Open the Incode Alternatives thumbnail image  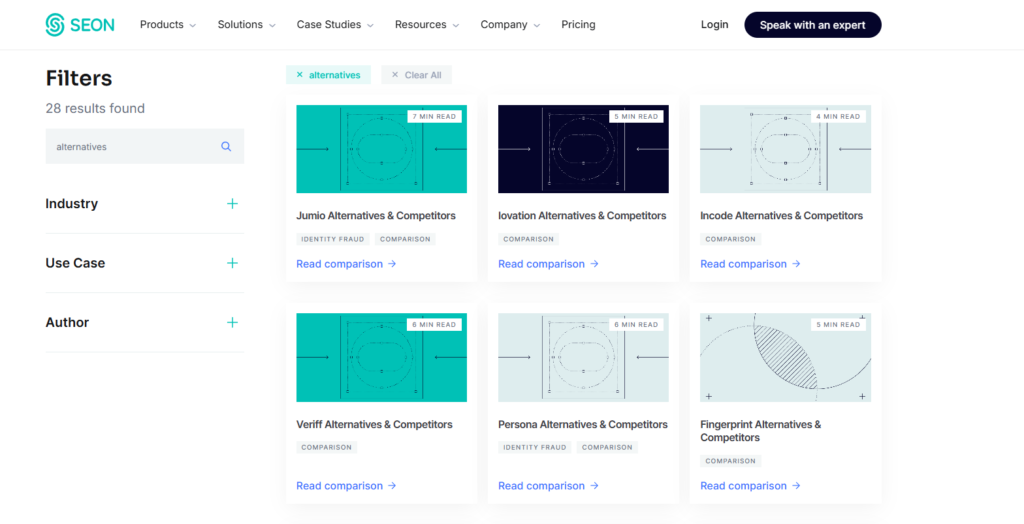785,149
